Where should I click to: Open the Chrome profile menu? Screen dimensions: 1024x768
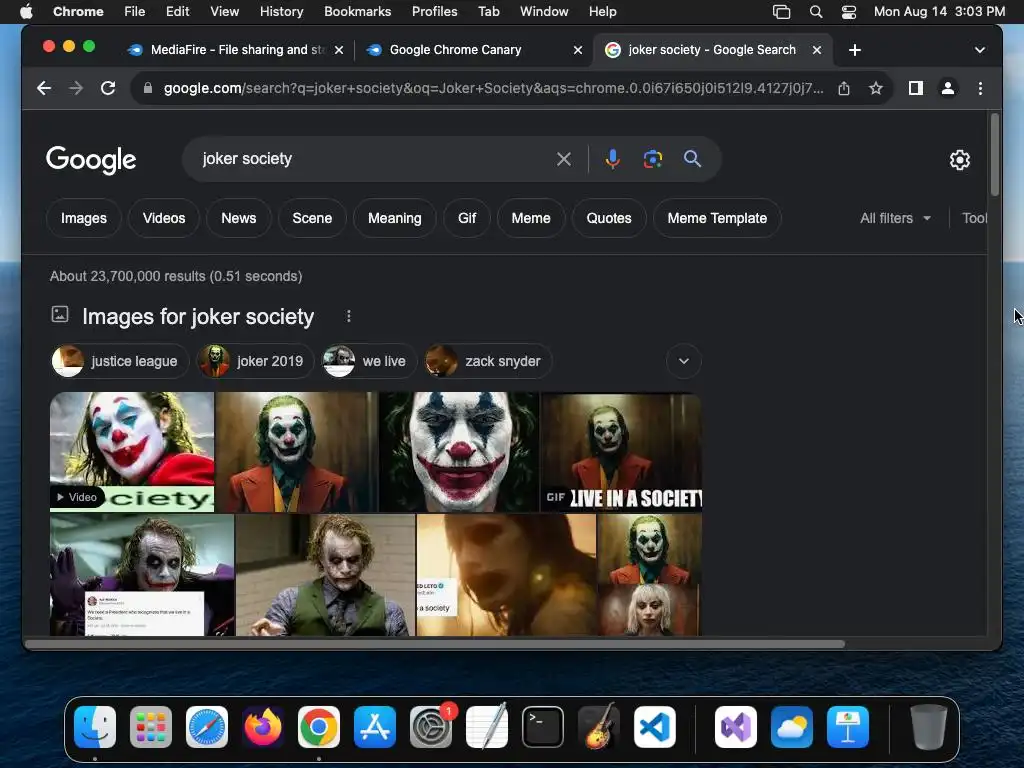948,88
